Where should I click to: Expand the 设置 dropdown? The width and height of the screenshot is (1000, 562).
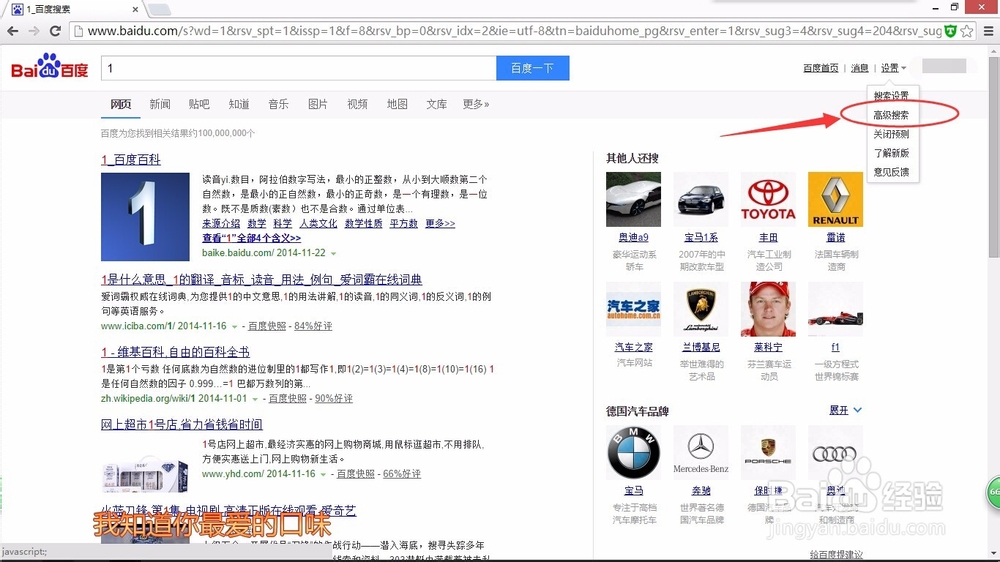(893, 68)
